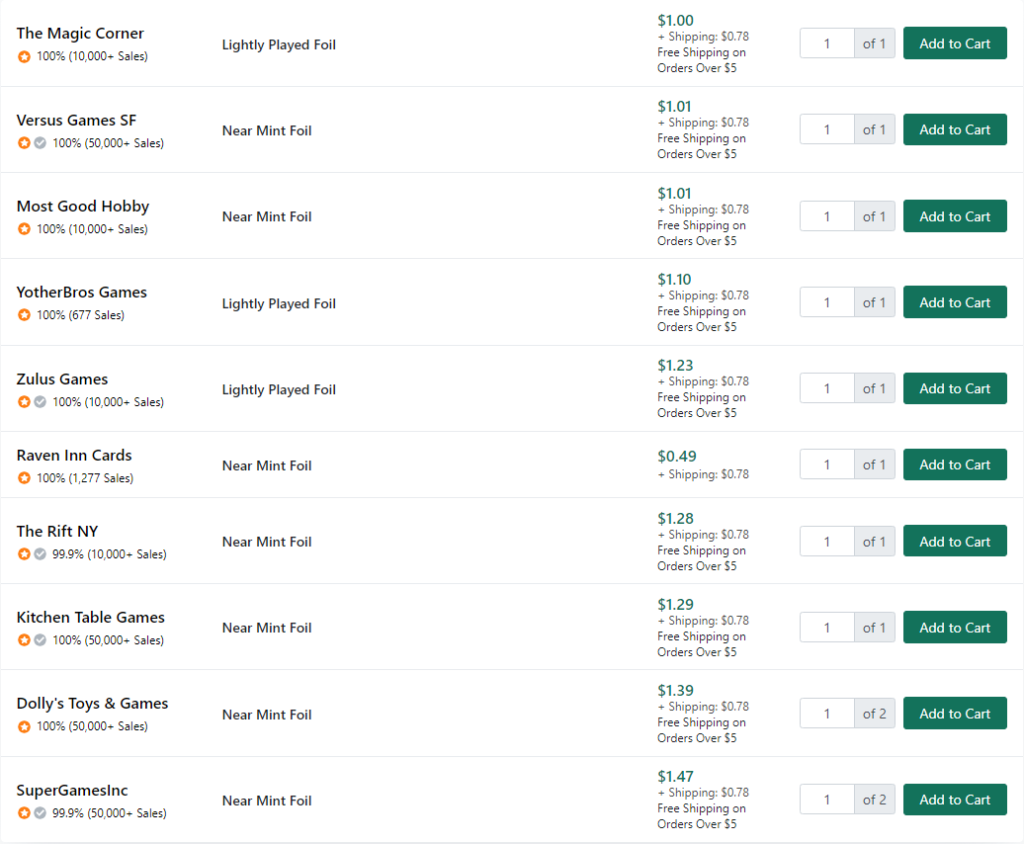Click gray verified checkmark for SuperGamesInc

click(x=40, y=813)
